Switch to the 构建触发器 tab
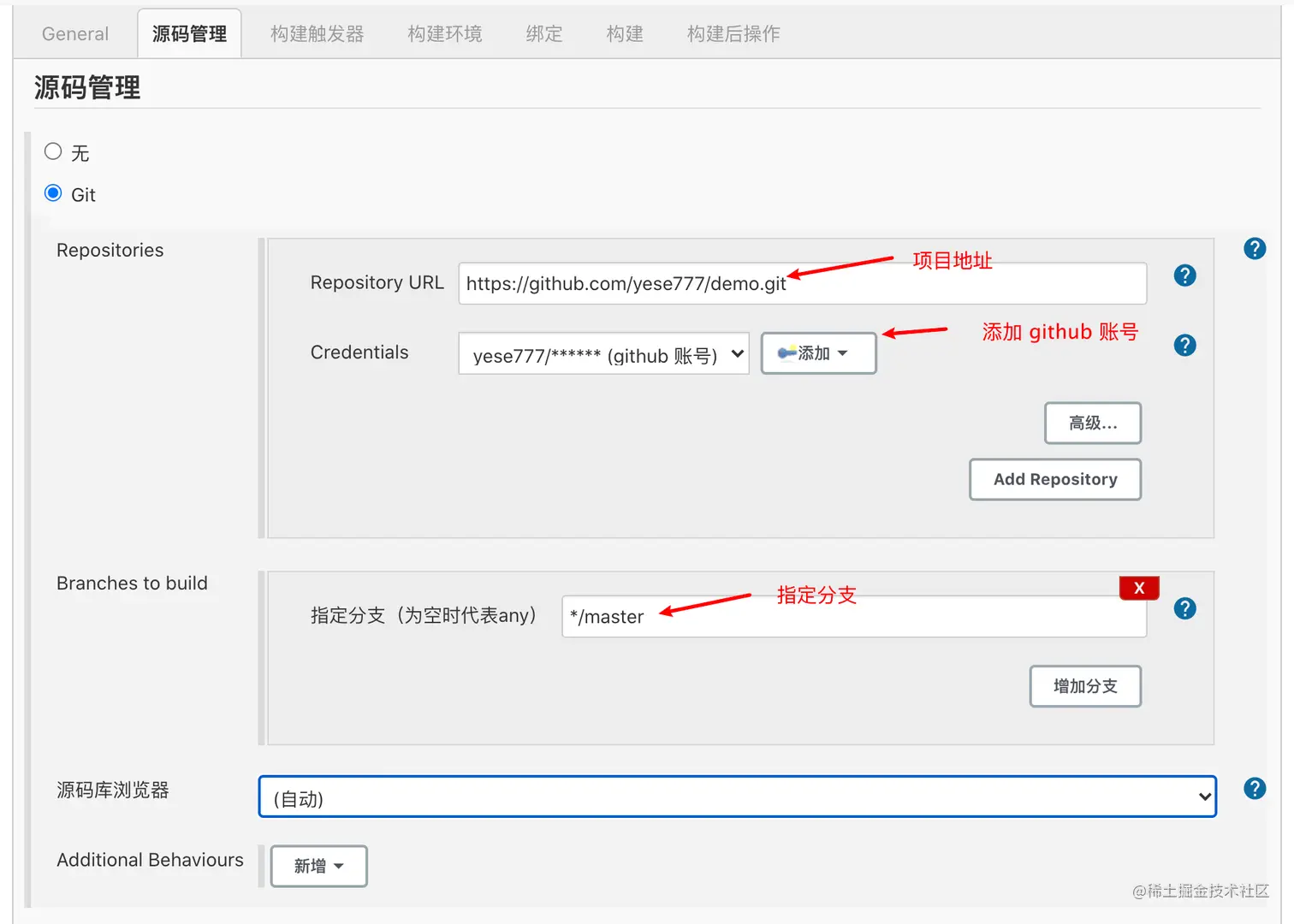 [318, 34]
